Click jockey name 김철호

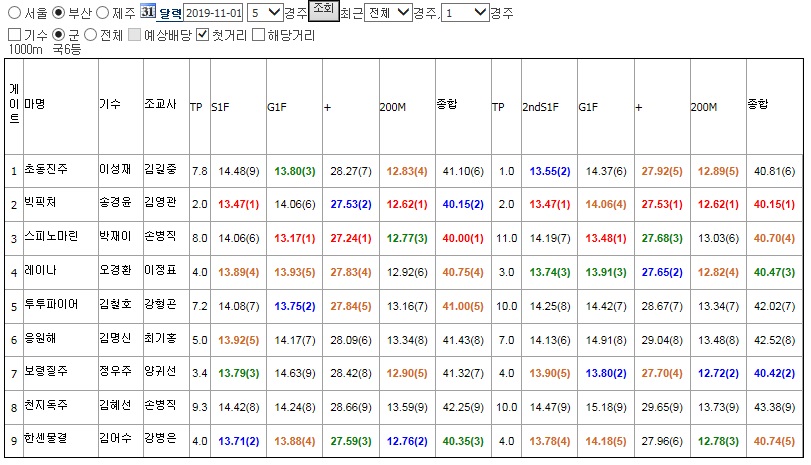tap(115, 304)
